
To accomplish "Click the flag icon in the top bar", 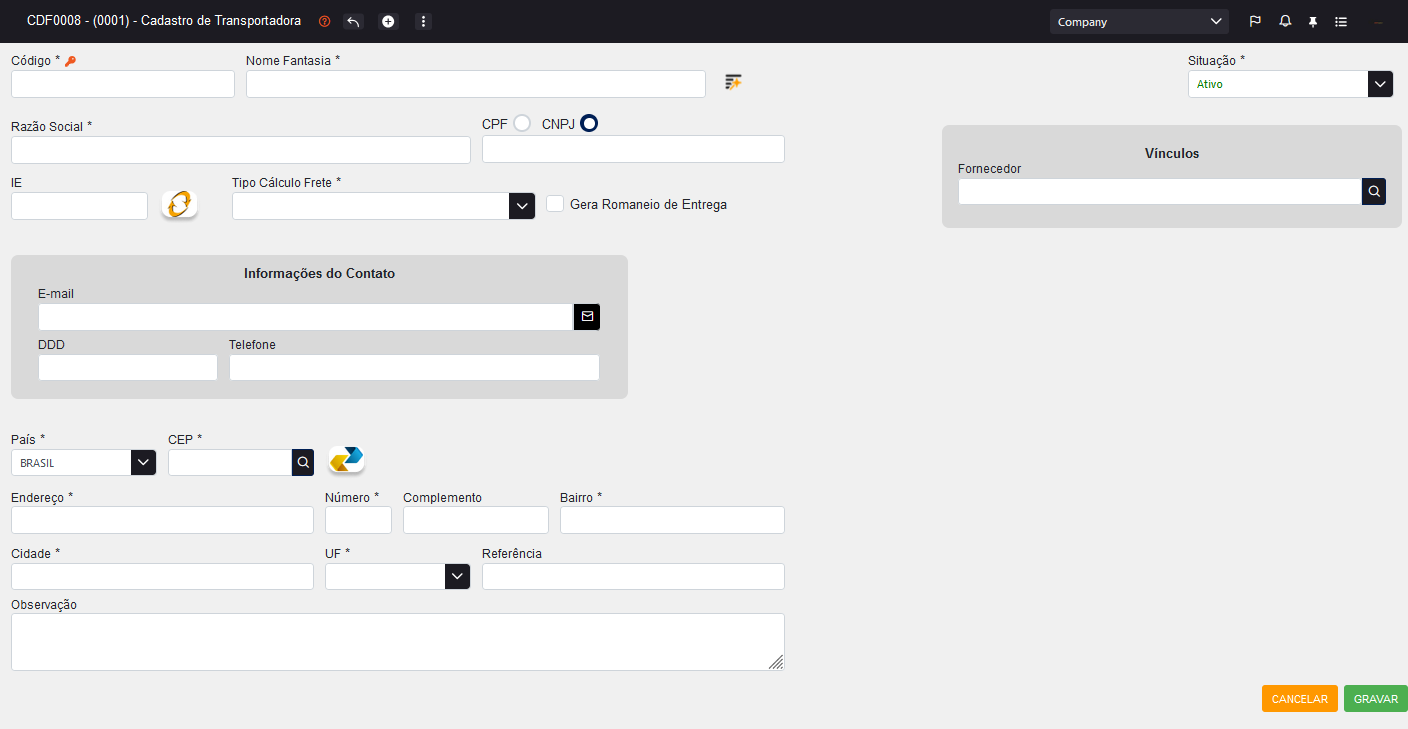I will tap(1255, 21).
